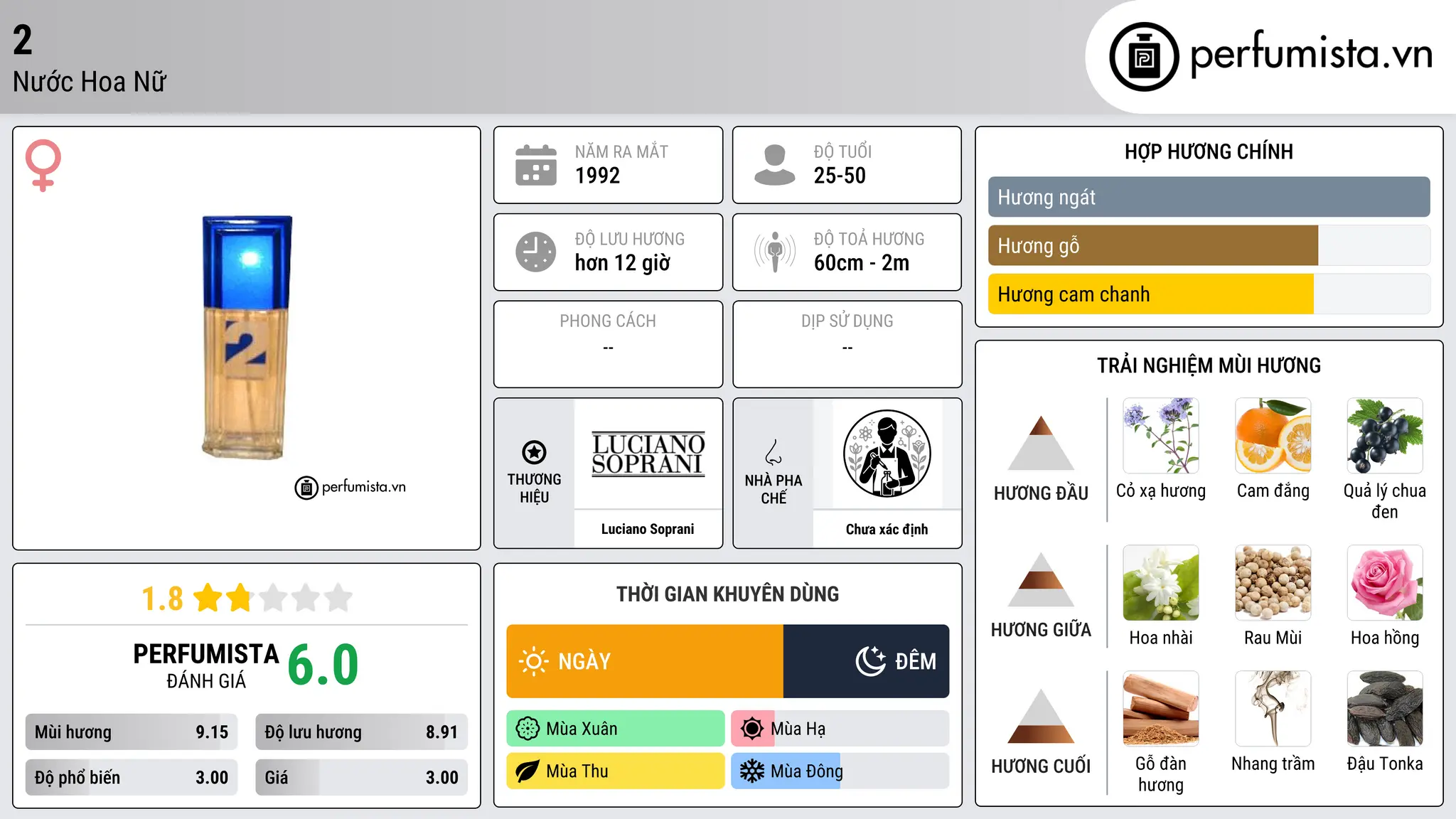
Task: Open the Hoa hồng note image
Action: (1385, 583)
